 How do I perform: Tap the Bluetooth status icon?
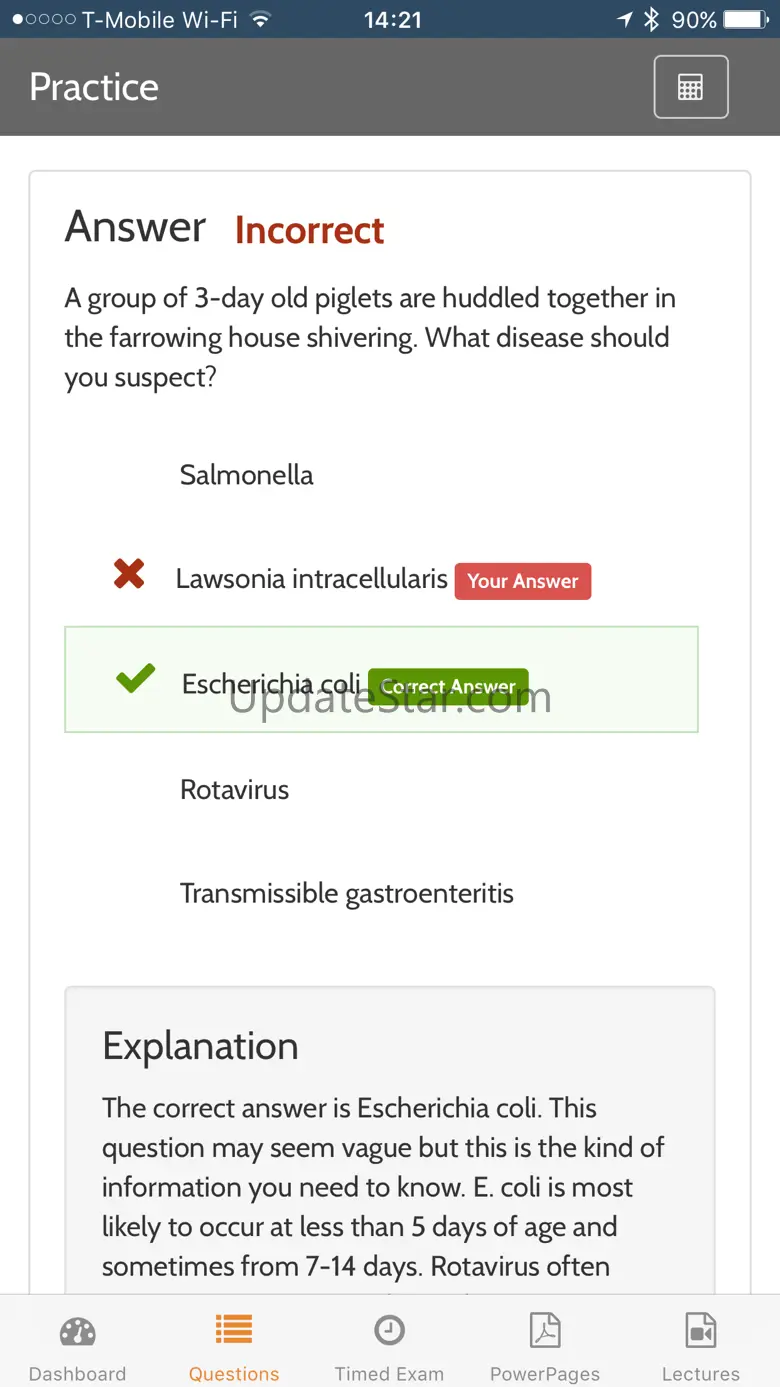tap(651, 19)
